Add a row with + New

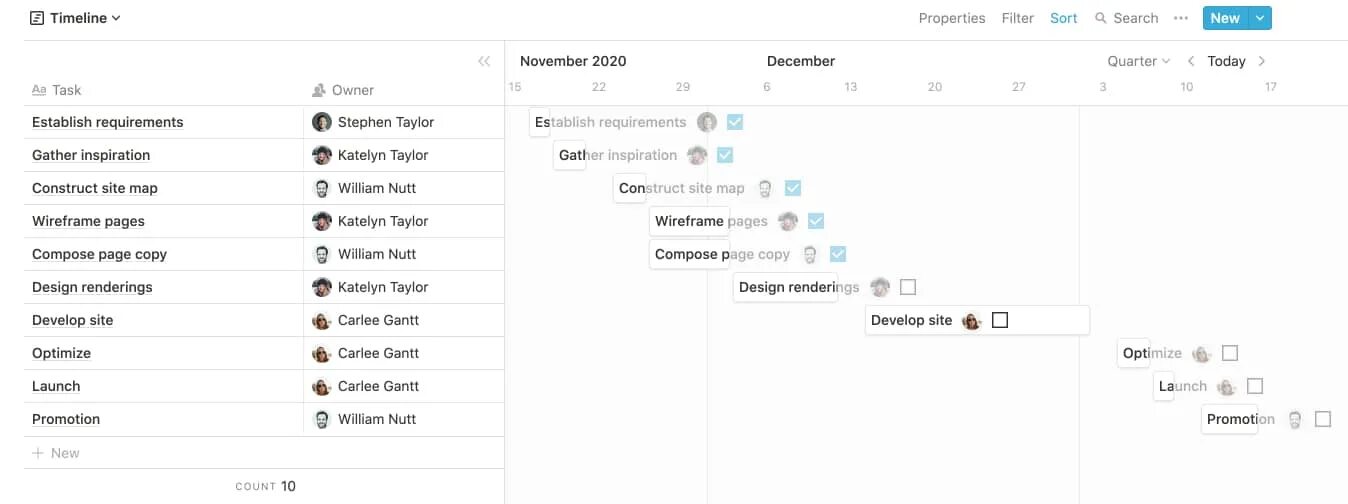point(56,453)
